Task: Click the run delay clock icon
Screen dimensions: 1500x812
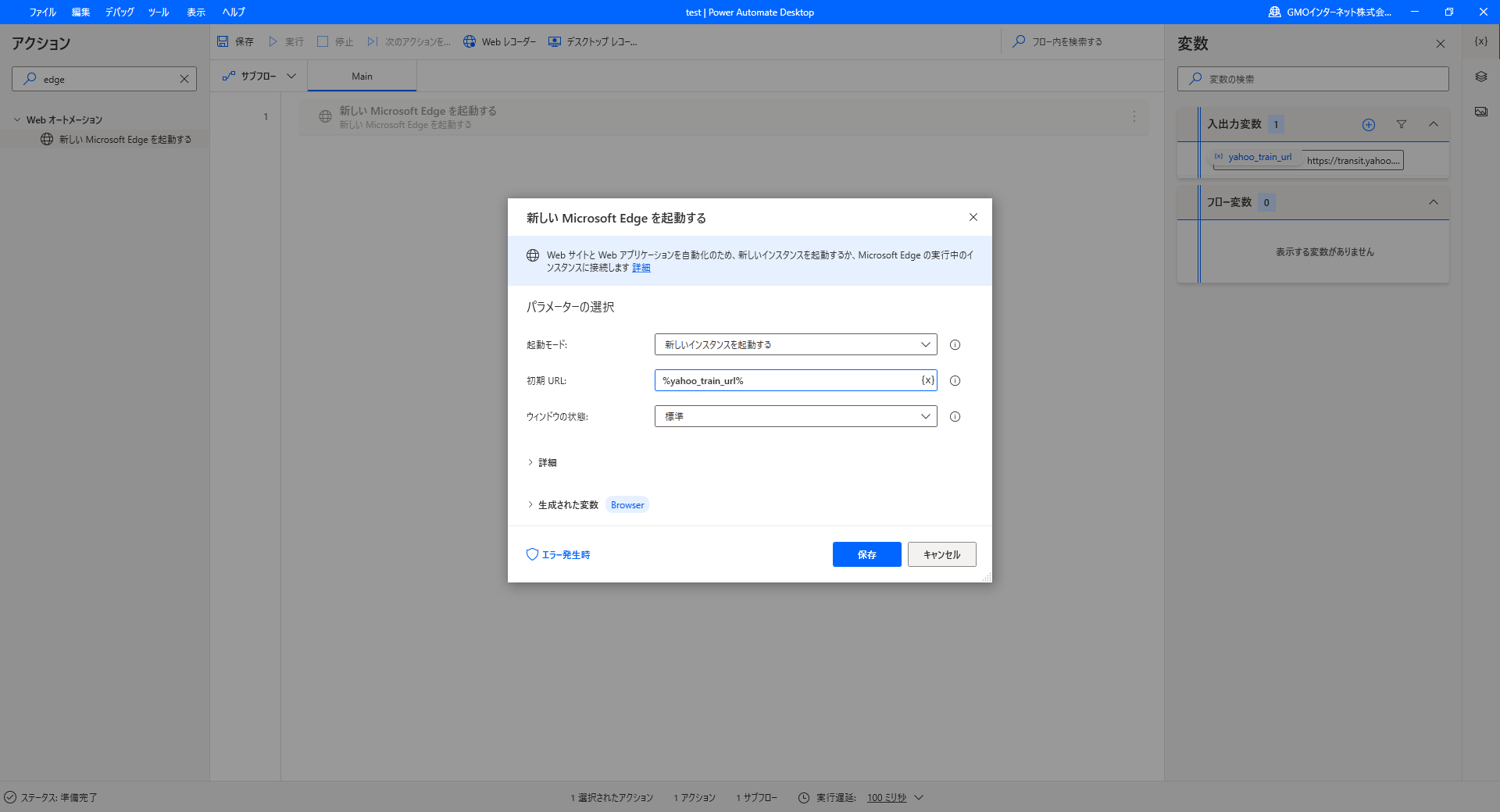Action: click(x=804, y=798)
